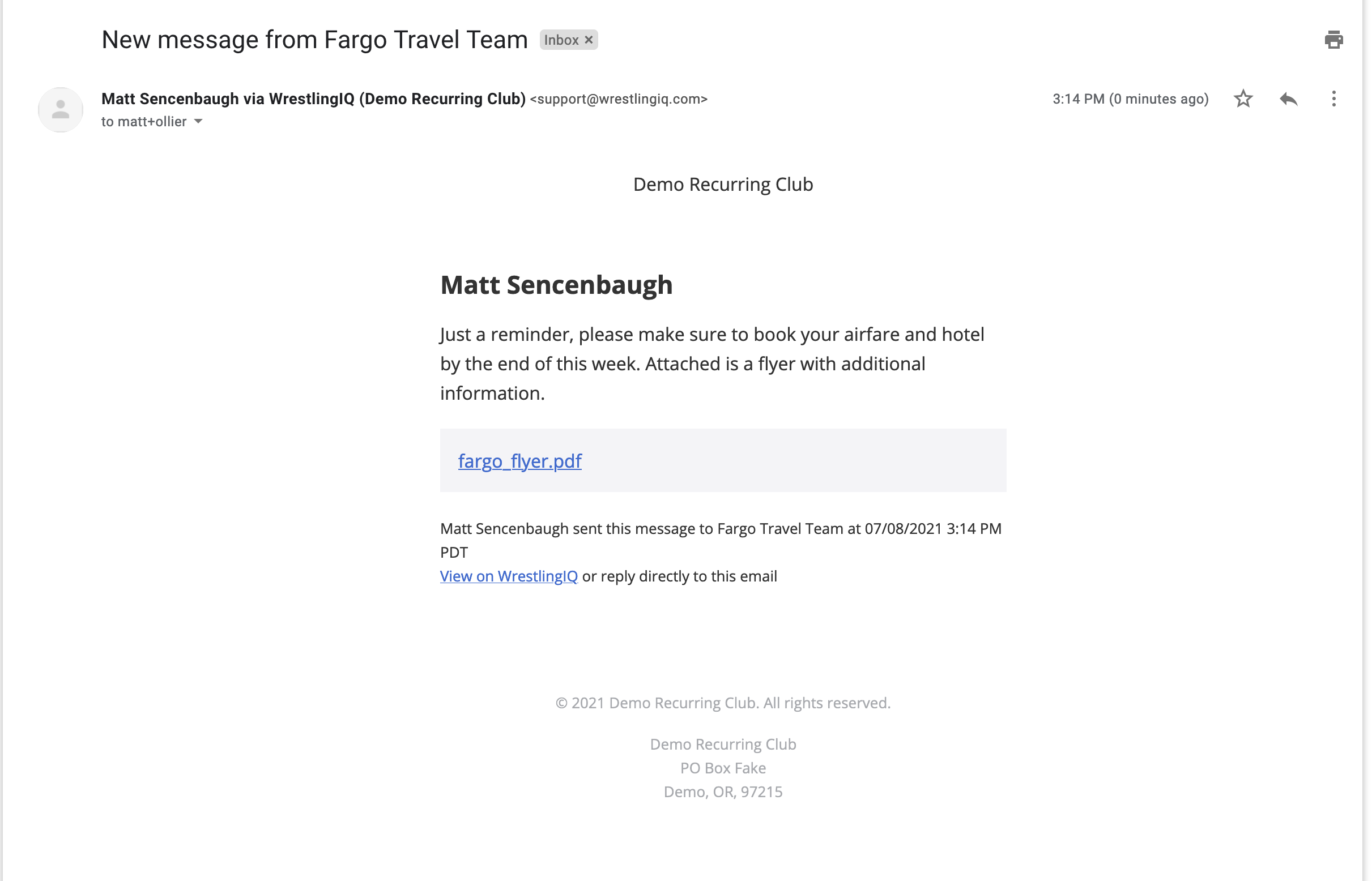Click the Demo Recurring Club header title

coord(723,184)
